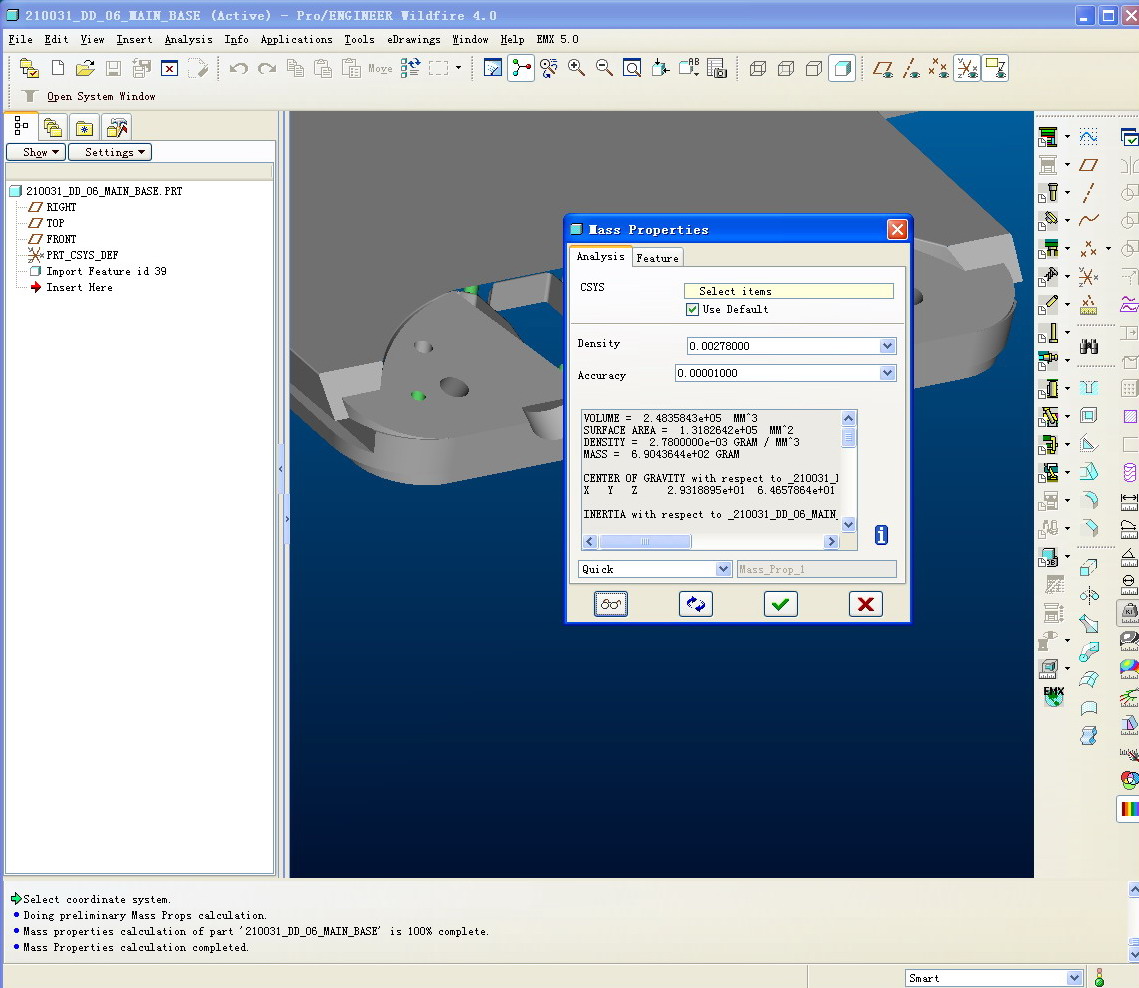Toggle Datum Planes visibility
The width and height of the screenshot is (1139, 988).
(883, 68)
